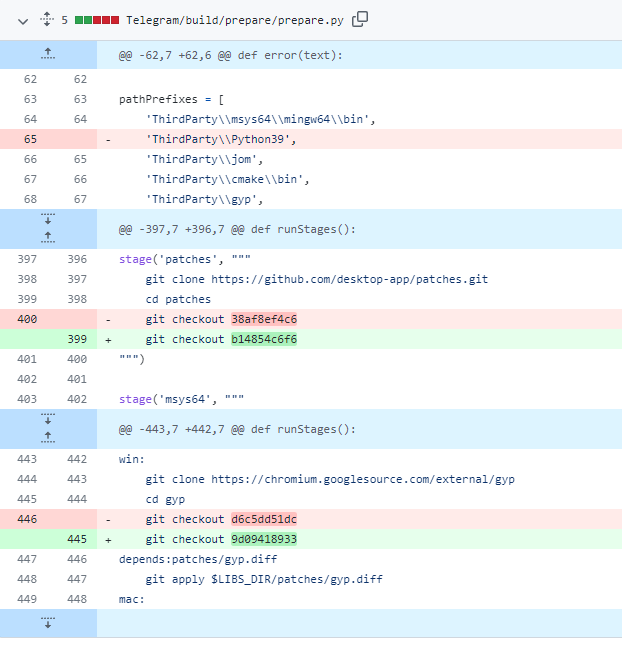Click hunk header '@@ -397,7 +396,7 @@ def runStages():'

point(237,229)
